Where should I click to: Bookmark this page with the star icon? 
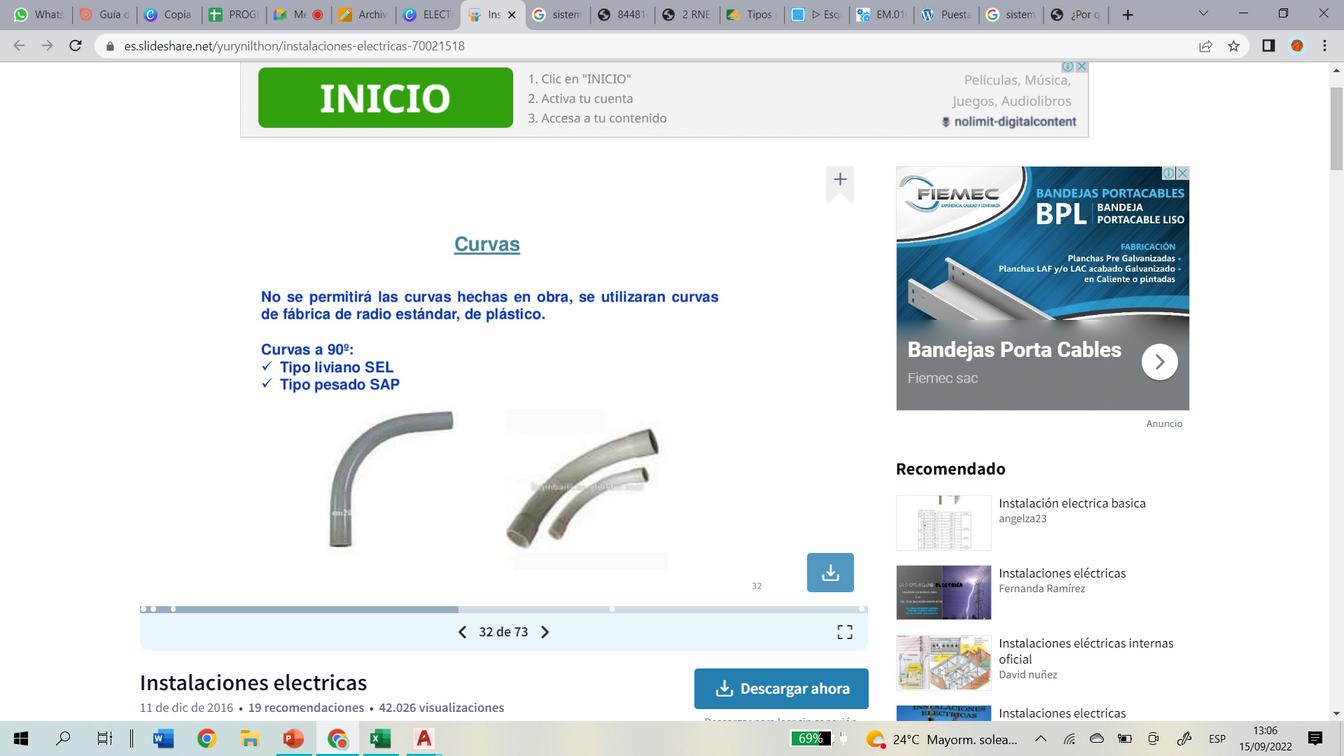pyautogui.click(x=1234, y=46)
